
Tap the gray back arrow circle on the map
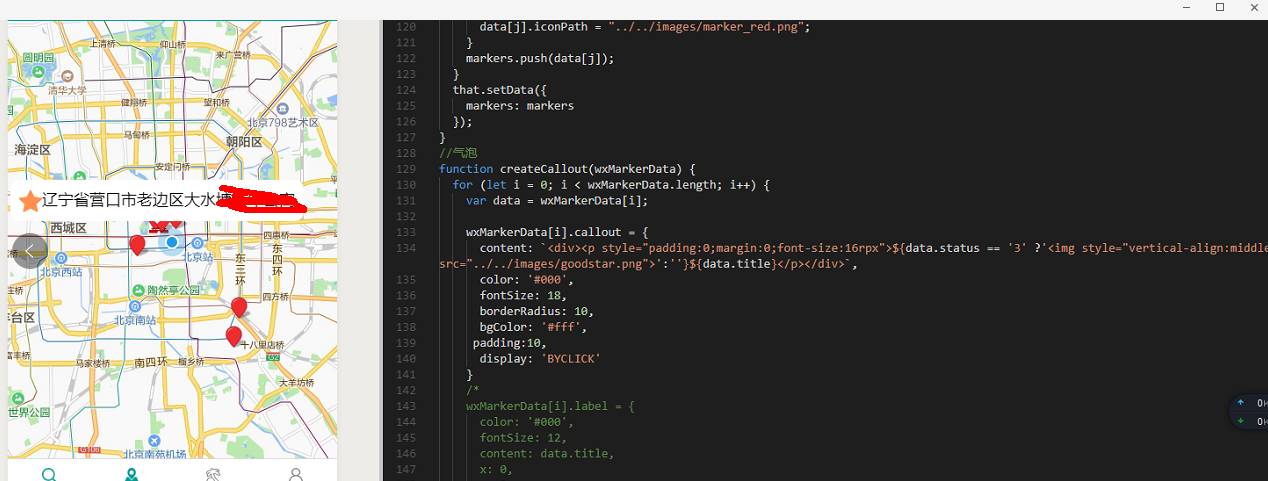click(x=30, y=251)
